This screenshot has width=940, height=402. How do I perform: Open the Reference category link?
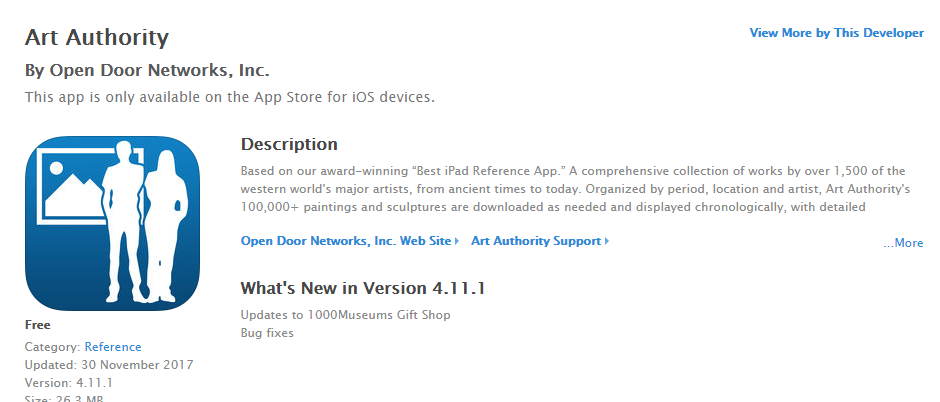pos(113,347)
